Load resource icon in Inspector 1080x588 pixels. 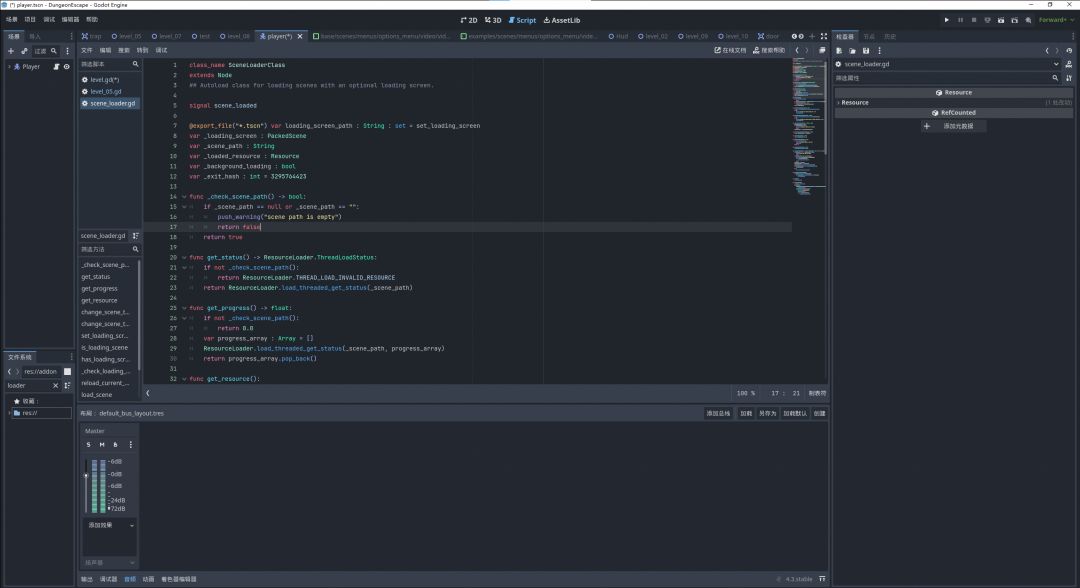(x=852, y=51)
